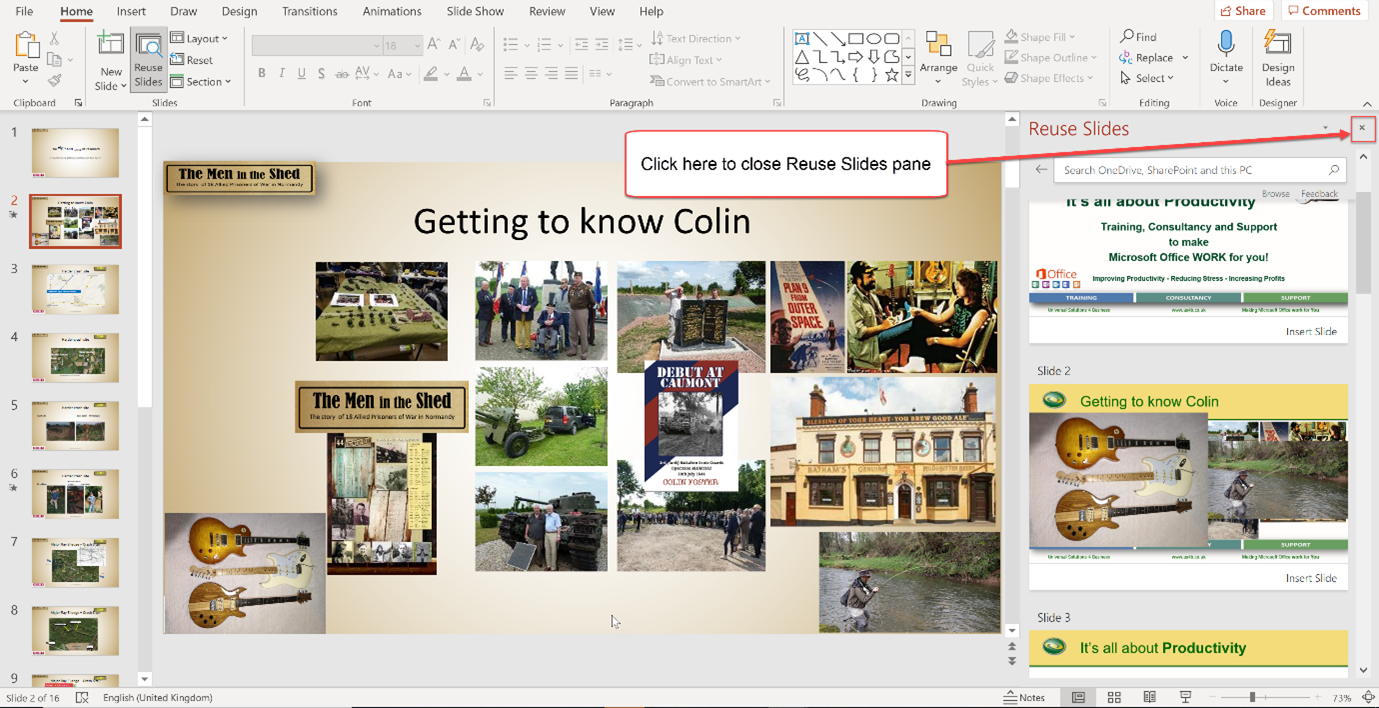Toggle Underline formatting
The width and height of the screenshot is (1379, 708).
pyautogui.click(x=301, y=73)
